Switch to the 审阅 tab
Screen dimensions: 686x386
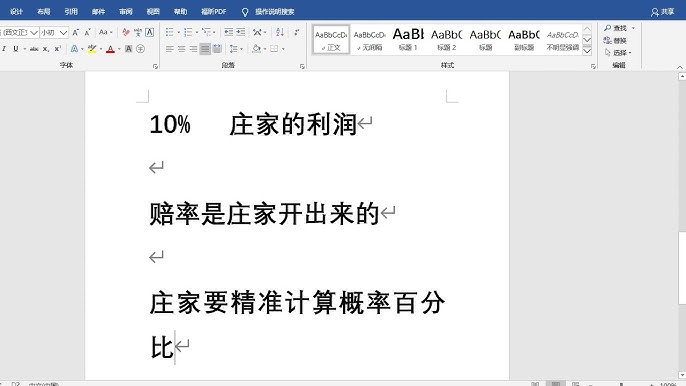tap(126, 12)
